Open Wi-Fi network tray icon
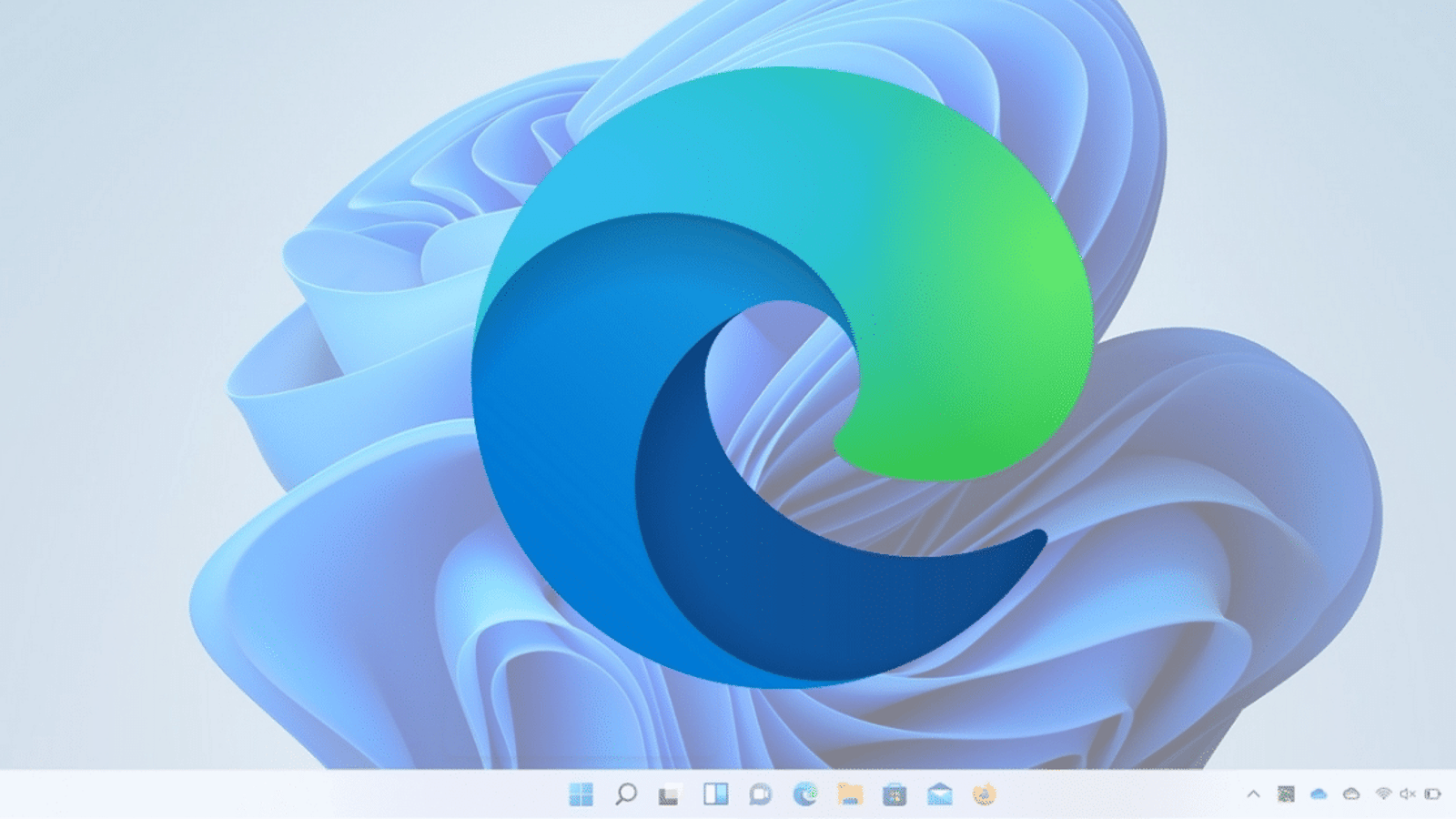The image size is (1456, 819). click(x=1383, y=794)
